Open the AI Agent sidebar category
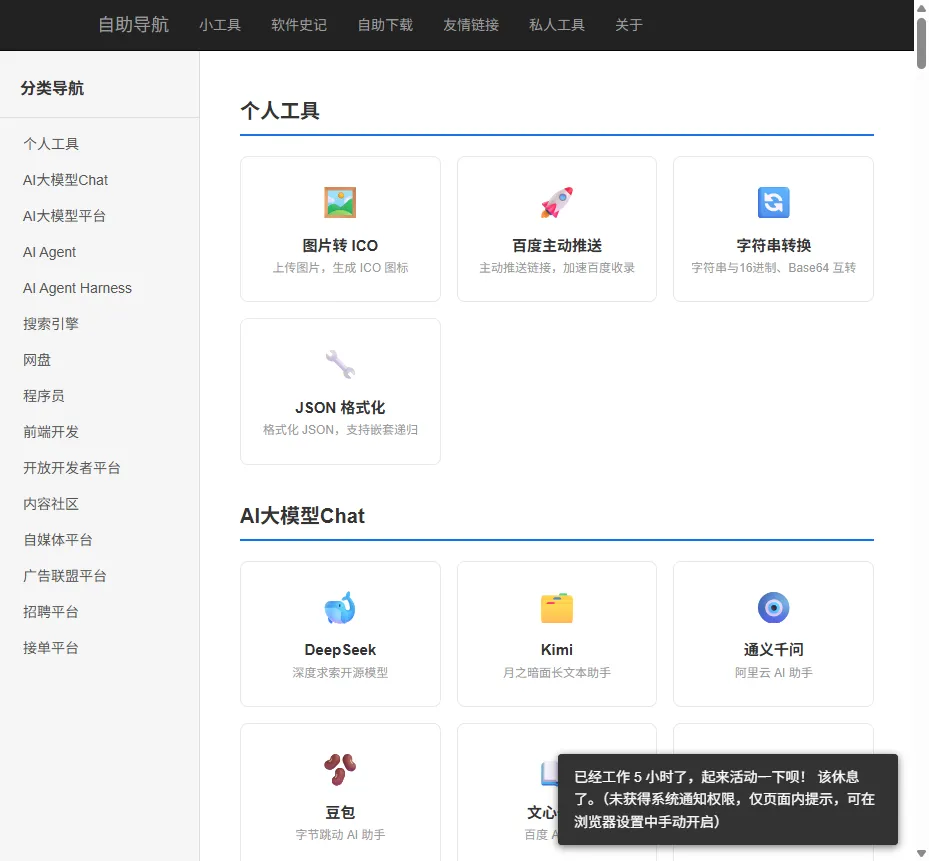The height and width of the screenshot is (861, 929). (x=49, y=252)
